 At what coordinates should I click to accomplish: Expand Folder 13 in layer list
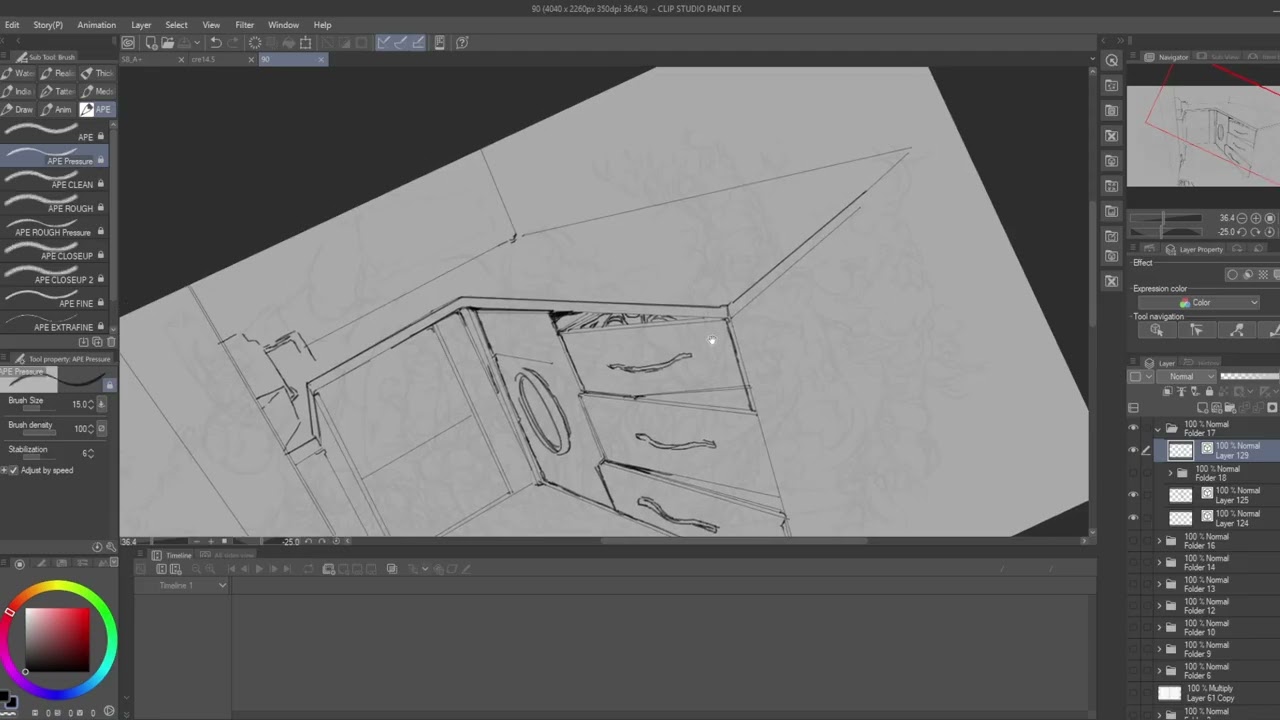1159,584
